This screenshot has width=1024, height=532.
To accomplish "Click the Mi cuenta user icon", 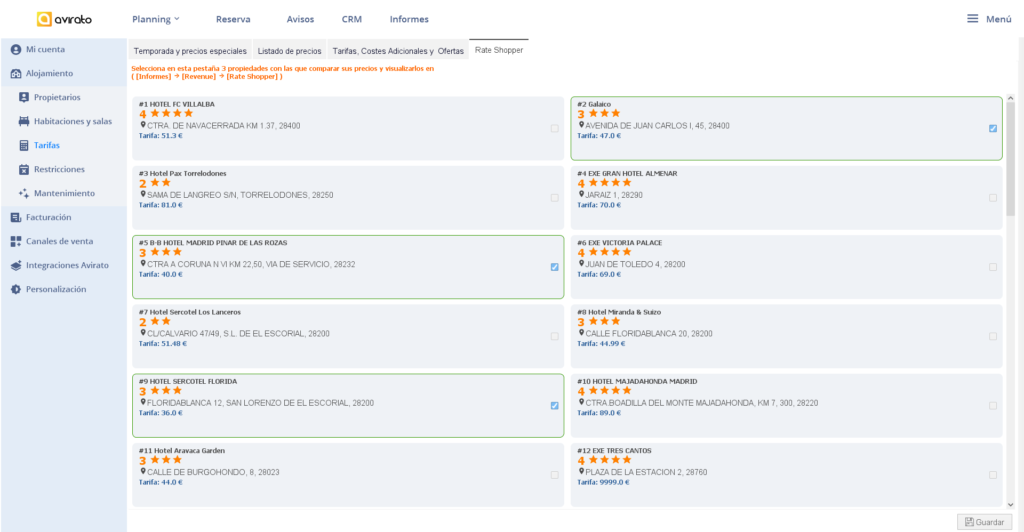I will [x=16, y=50].
